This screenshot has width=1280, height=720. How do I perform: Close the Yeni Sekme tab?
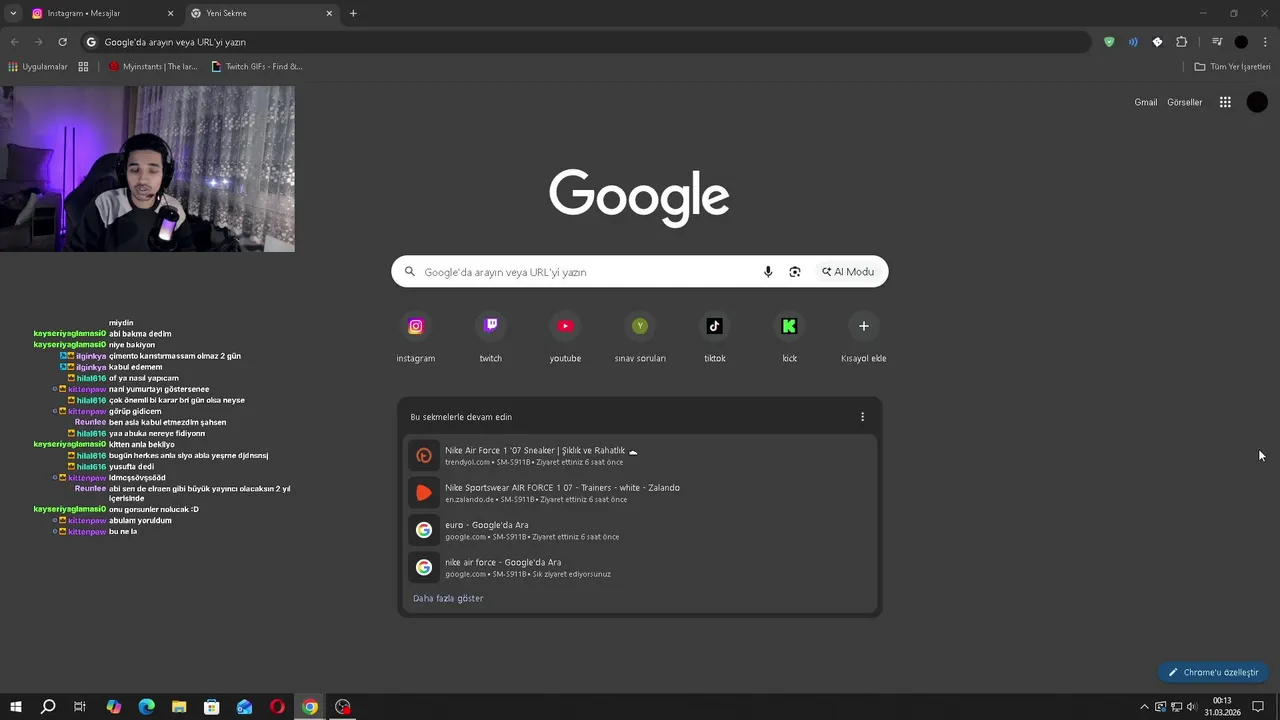point(329,13)
